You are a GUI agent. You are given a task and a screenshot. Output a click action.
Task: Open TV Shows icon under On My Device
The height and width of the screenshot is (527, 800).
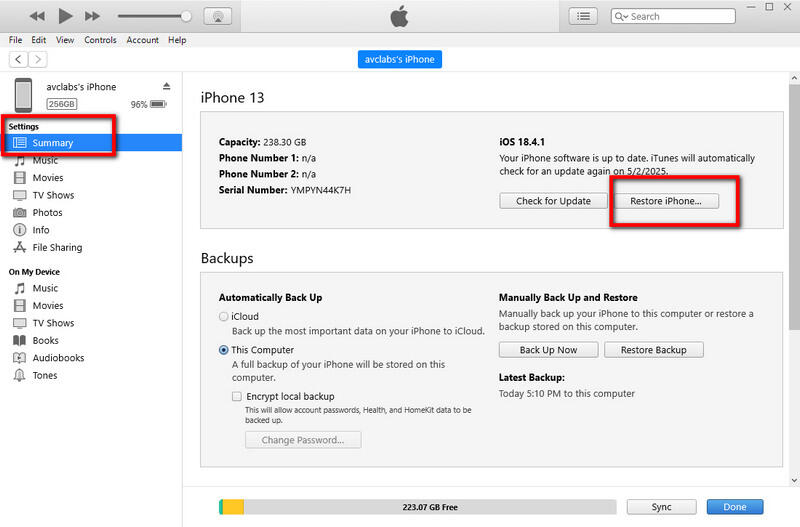(x=19, y=323)
